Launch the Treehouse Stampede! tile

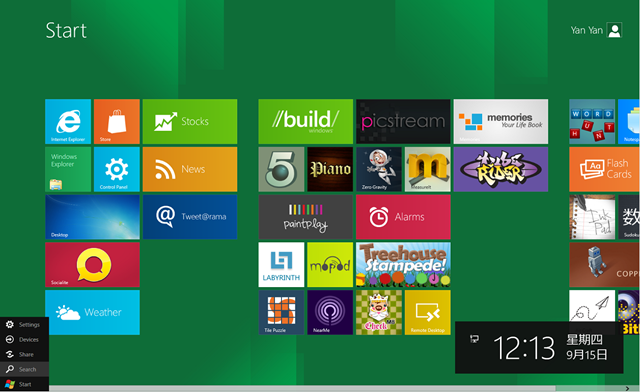pyautogui.click(x=403, y=265)
